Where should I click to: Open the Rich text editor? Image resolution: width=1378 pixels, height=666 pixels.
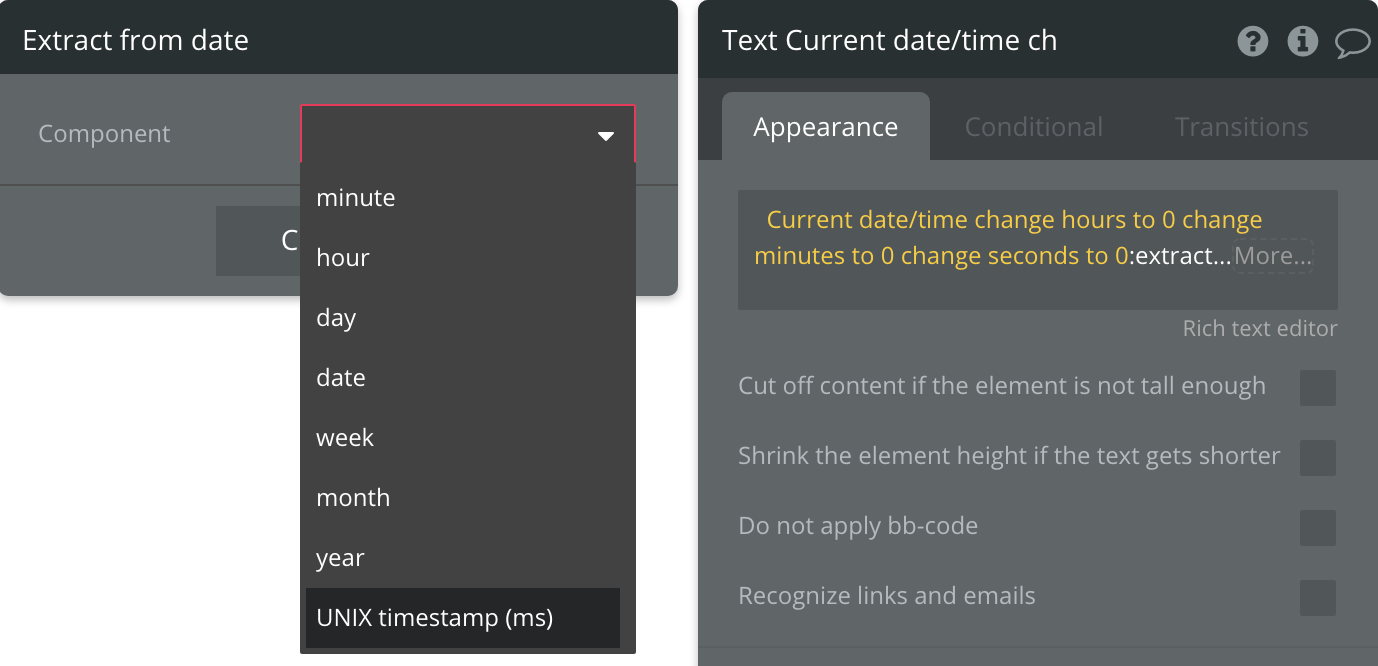pyautogui.click(x=1259, y=329)
